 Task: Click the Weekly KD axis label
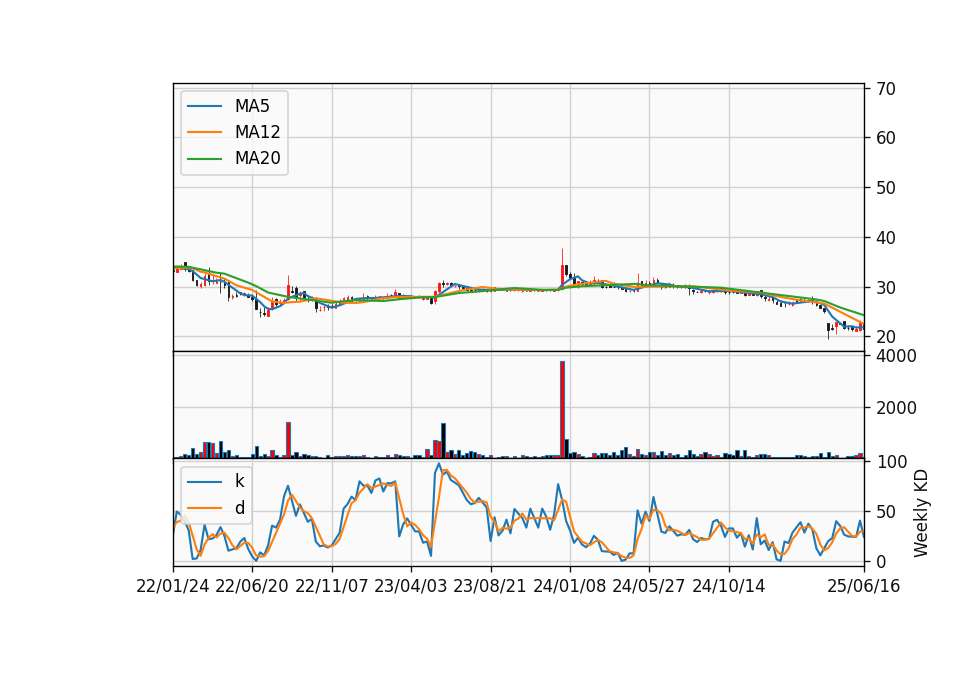click(921, 514)
